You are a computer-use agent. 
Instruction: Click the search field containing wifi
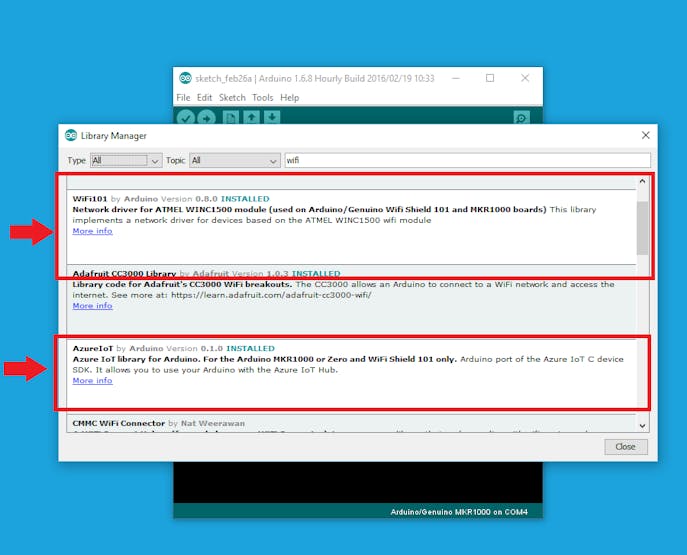coord(467,160)
